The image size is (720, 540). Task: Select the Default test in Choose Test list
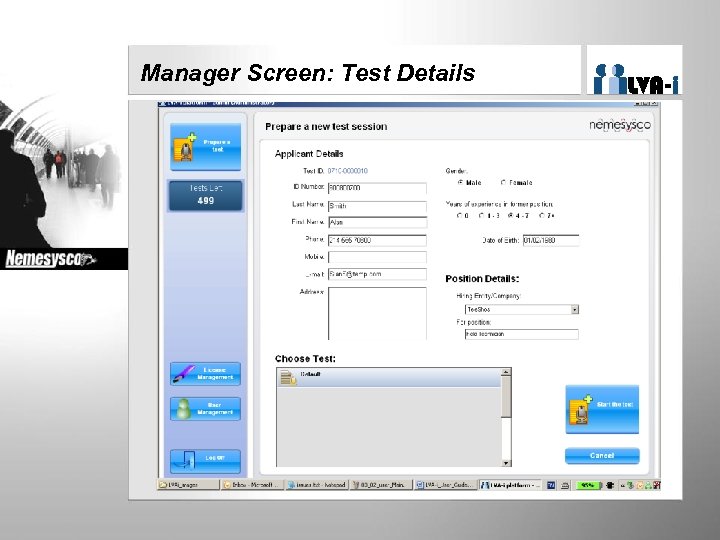pos(388,378)
